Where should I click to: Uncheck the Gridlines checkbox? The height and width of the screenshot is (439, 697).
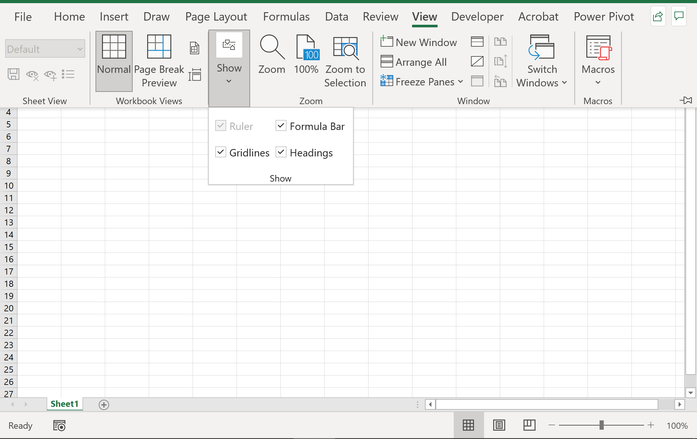220,152
